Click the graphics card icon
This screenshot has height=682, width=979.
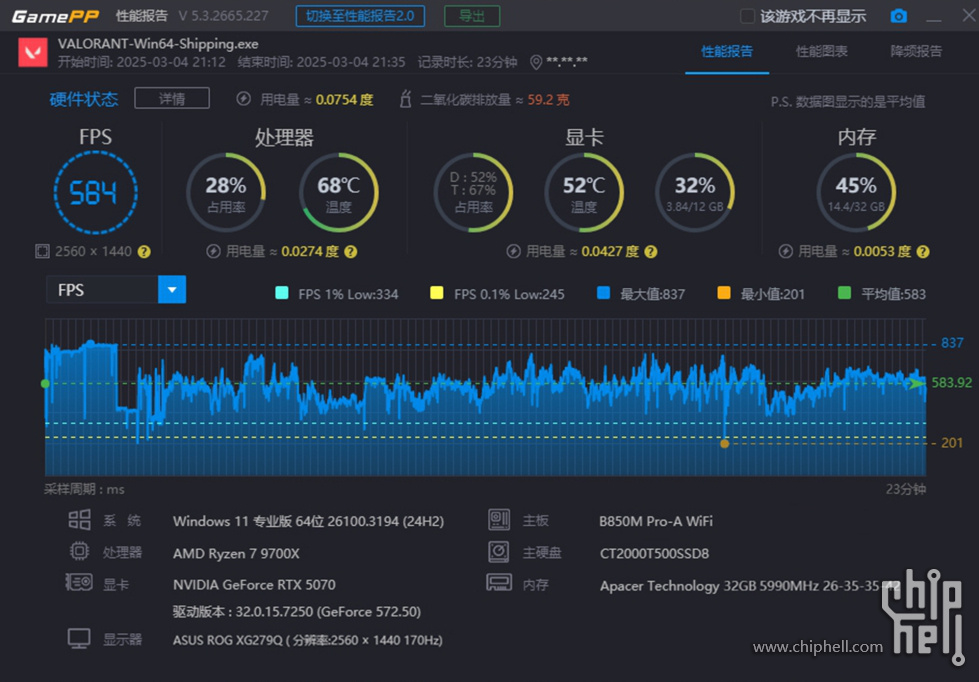[79, 583]
